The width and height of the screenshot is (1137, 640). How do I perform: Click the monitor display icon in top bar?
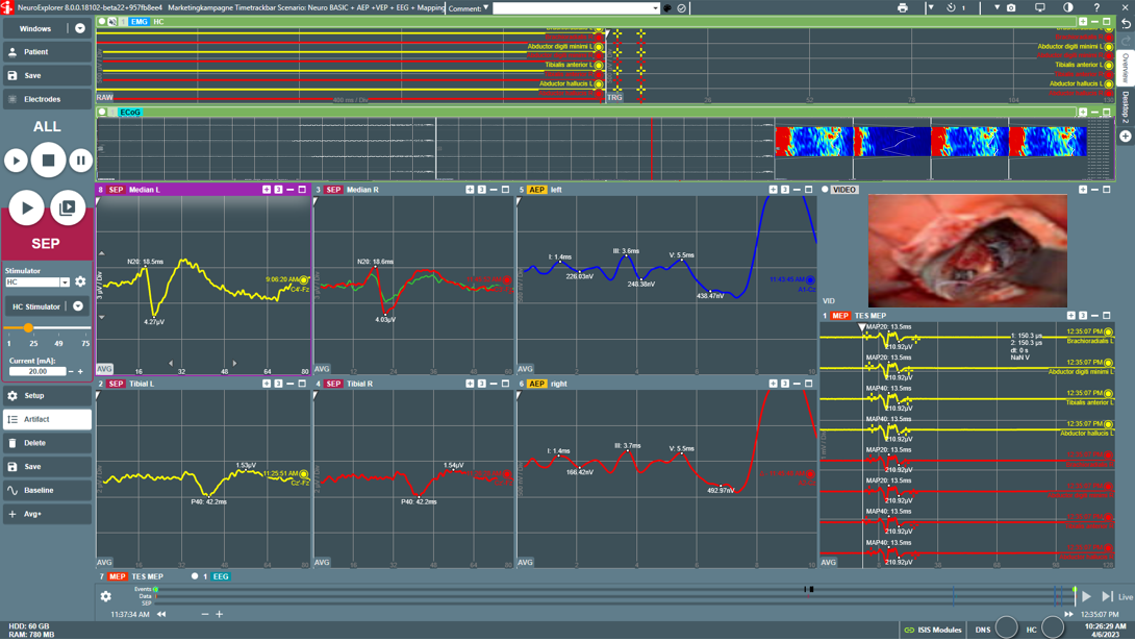click(x=1040, y=8)
